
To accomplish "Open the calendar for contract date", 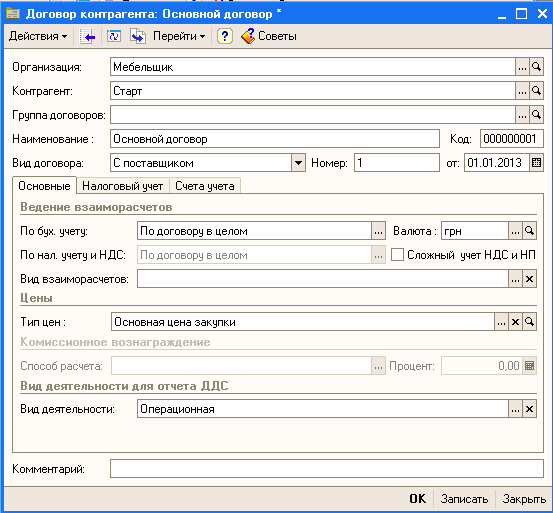I will click(x=536, y=163).
